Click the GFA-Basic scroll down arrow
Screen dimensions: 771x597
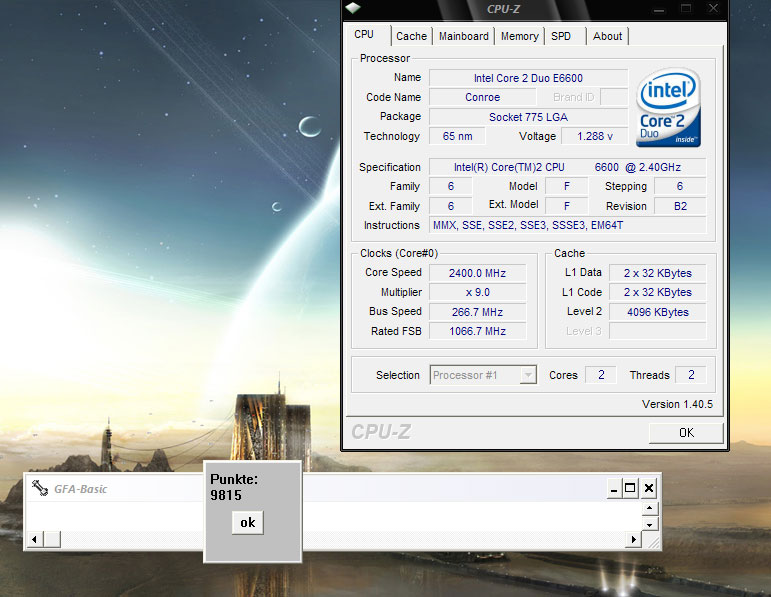[x=650, y=525]
